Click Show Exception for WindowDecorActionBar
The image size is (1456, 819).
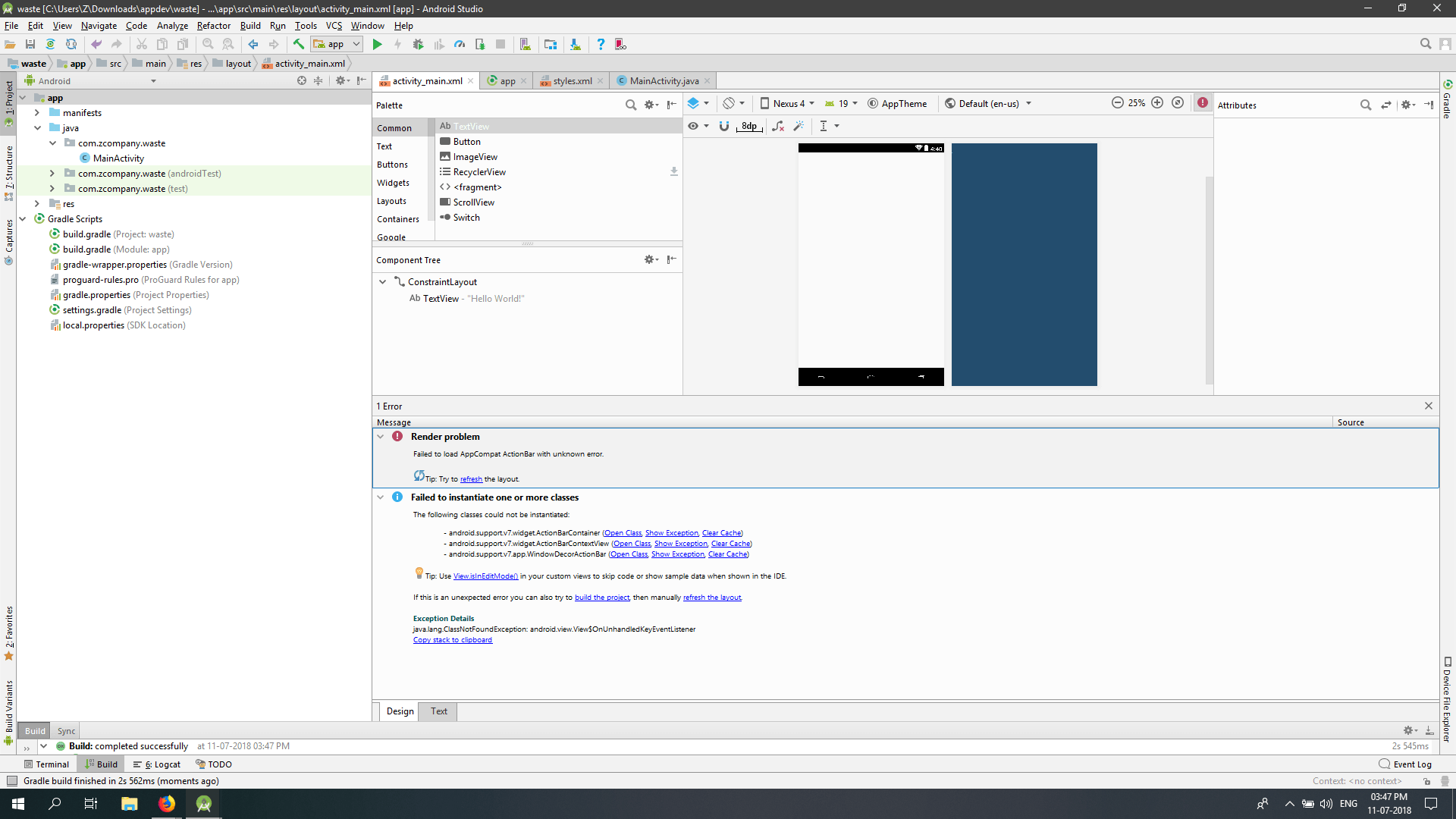coord(678,554)
